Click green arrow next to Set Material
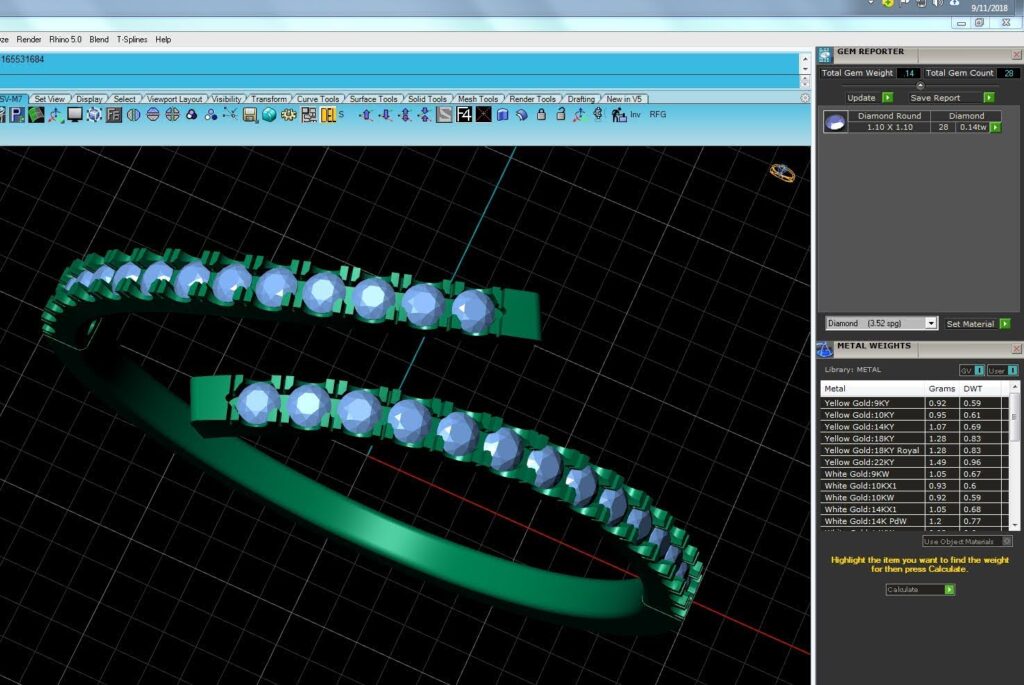This screenshot has height=685, width=1024. point(1005,323)
